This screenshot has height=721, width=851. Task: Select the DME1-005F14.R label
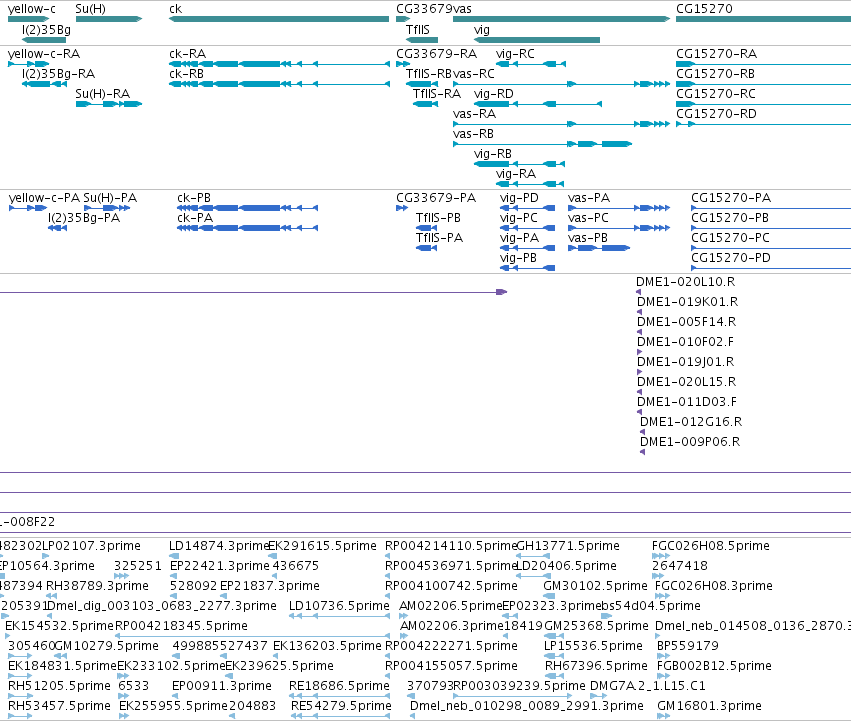[687, 322]
